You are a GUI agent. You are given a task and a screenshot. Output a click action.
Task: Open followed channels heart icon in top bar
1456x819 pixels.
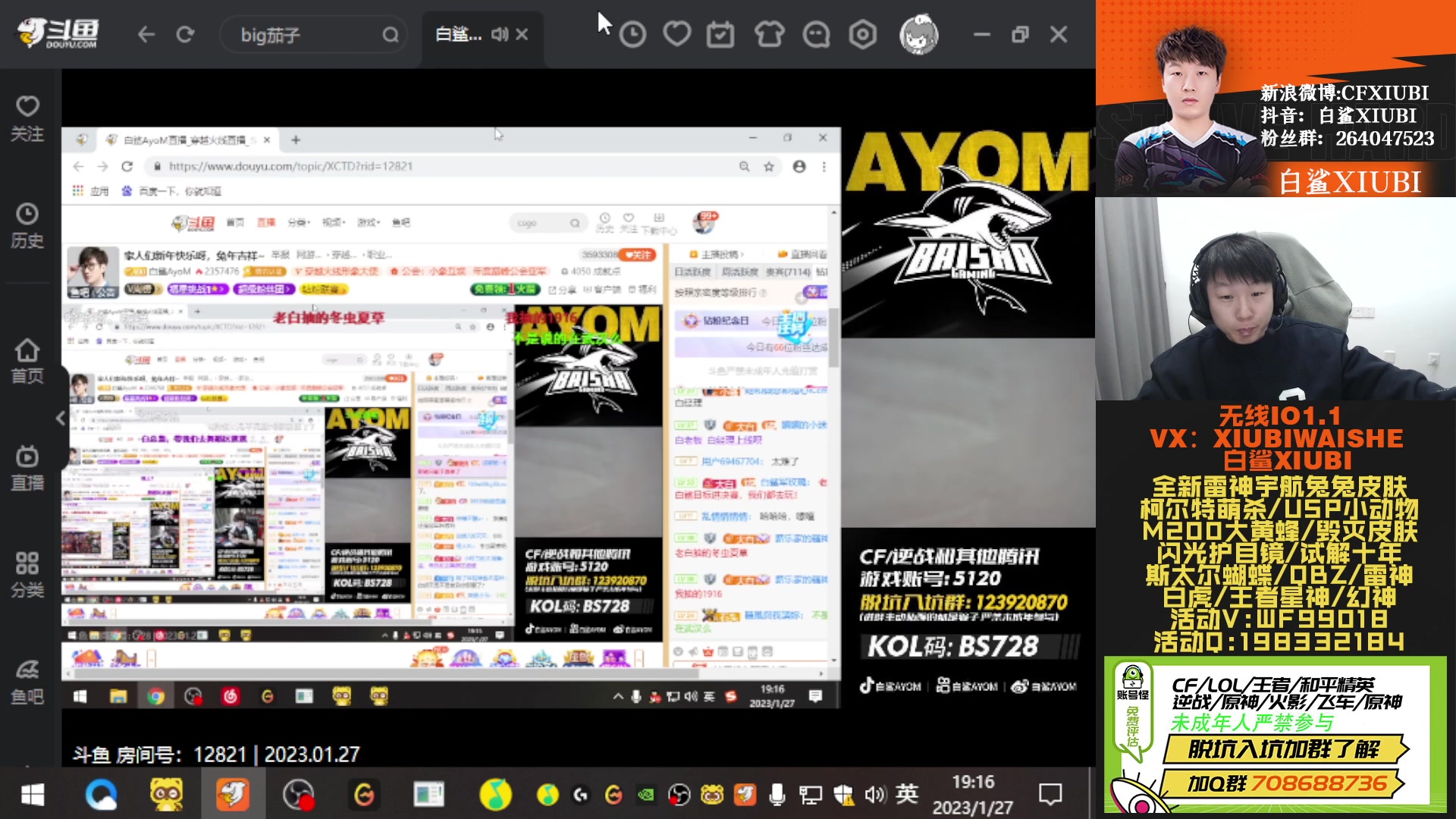click(676, 34)
